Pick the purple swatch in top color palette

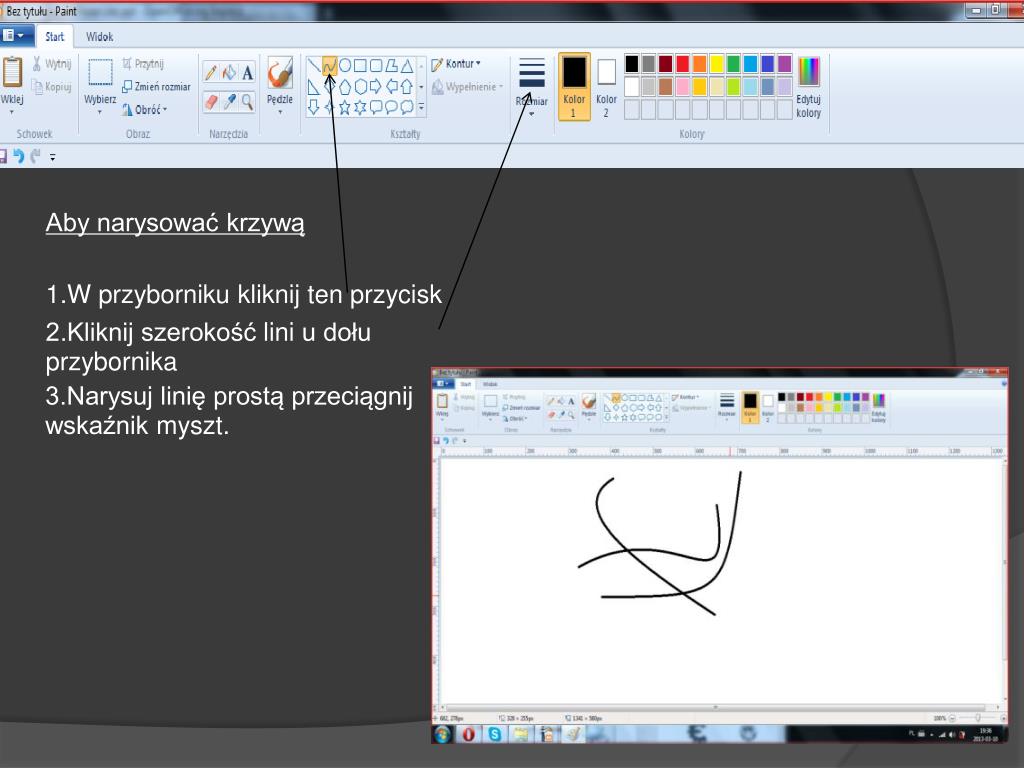tap(784, 63)
